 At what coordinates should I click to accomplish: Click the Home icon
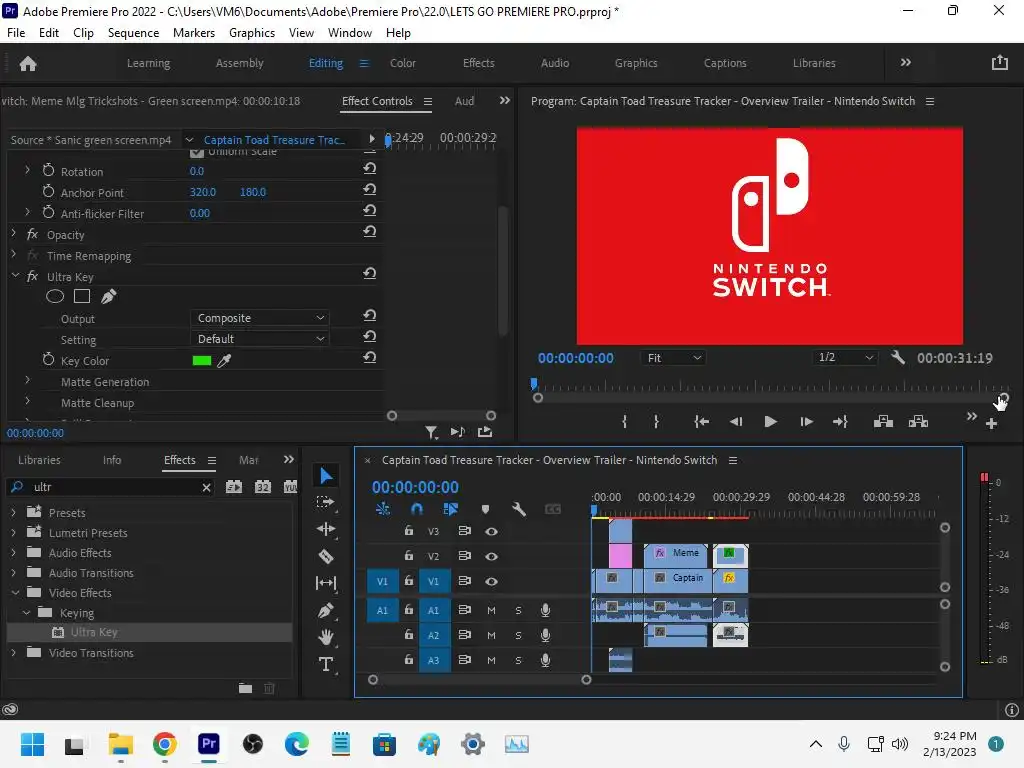pyautogui.click(x=28, y=63)
